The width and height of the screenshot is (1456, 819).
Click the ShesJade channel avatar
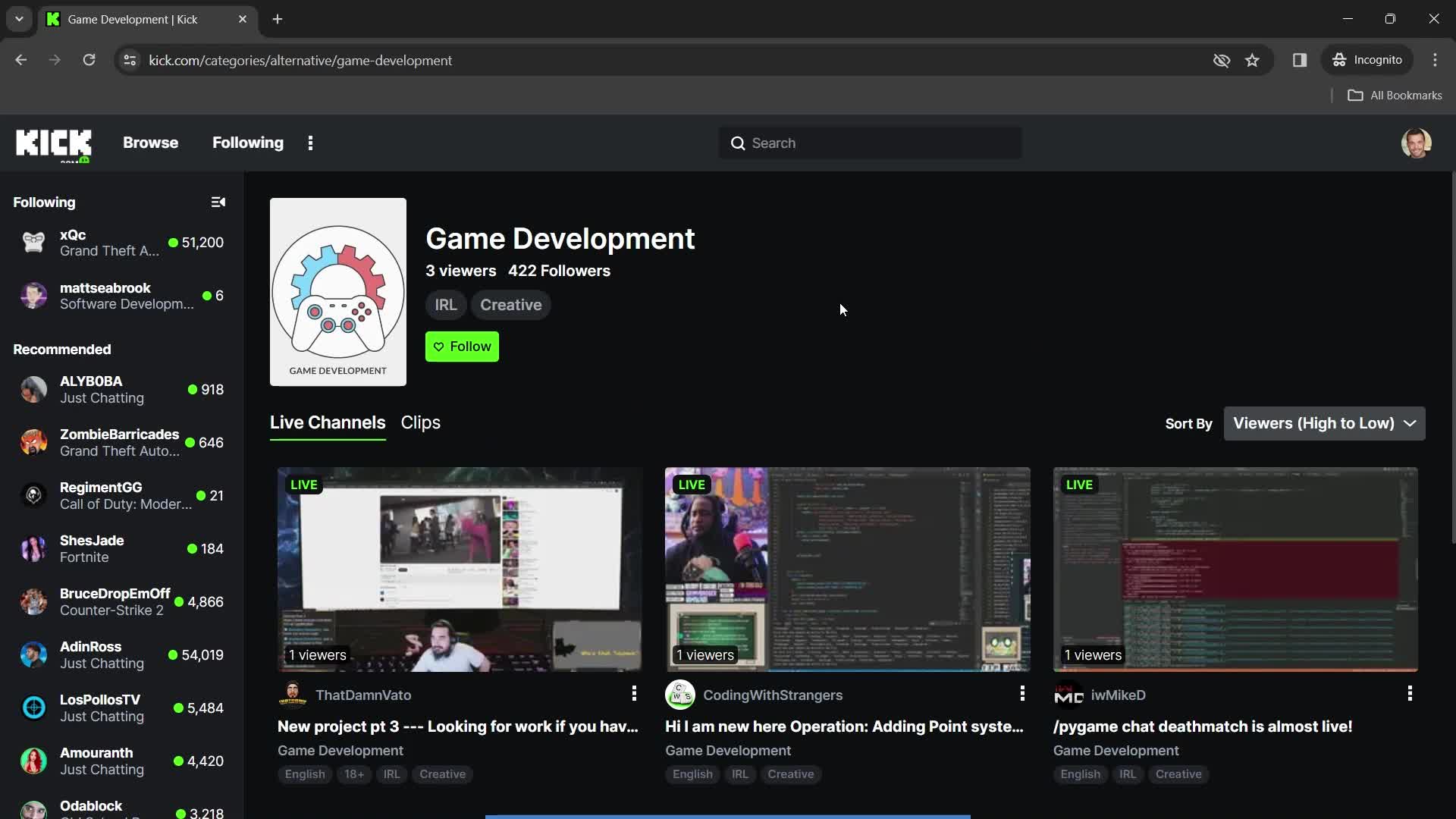[33, 549]
